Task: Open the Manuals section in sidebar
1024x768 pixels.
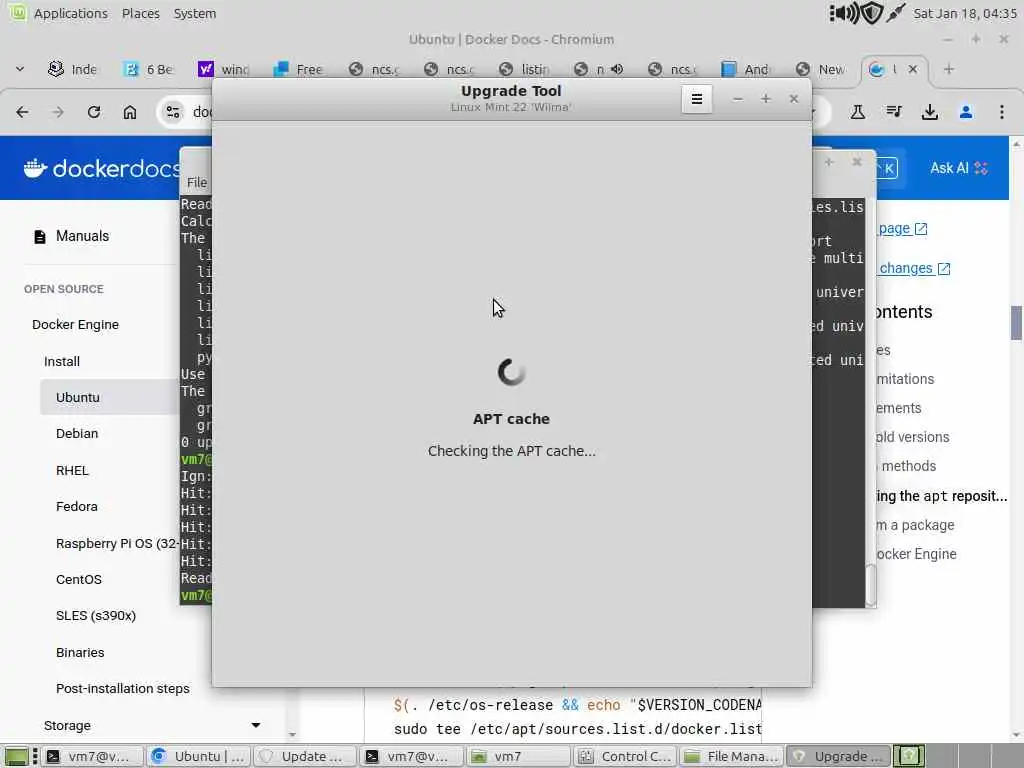Action: click(x=82, y=236)
